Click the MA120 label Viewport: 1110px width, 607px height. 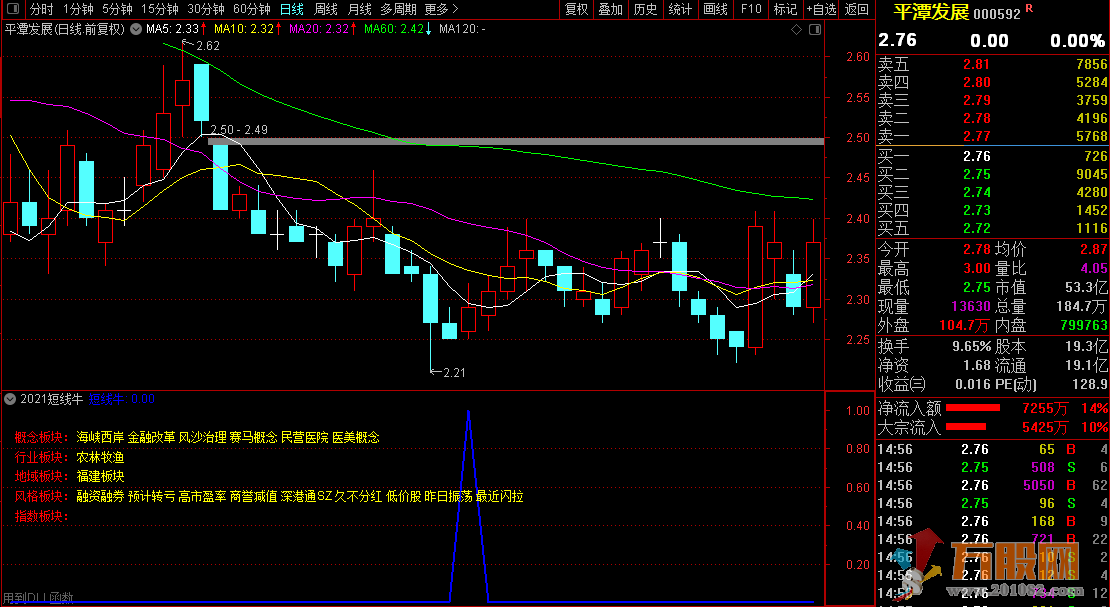(462, 29)
